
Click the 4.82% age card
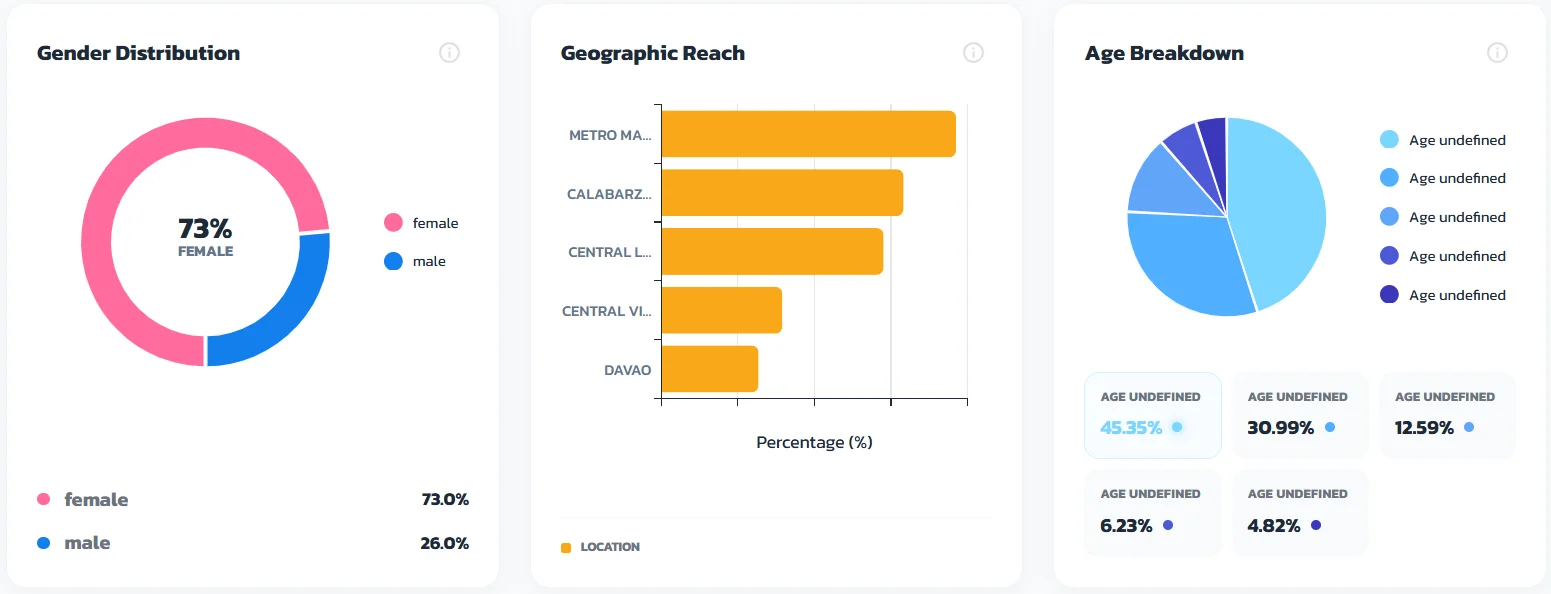click(1299, 512)
